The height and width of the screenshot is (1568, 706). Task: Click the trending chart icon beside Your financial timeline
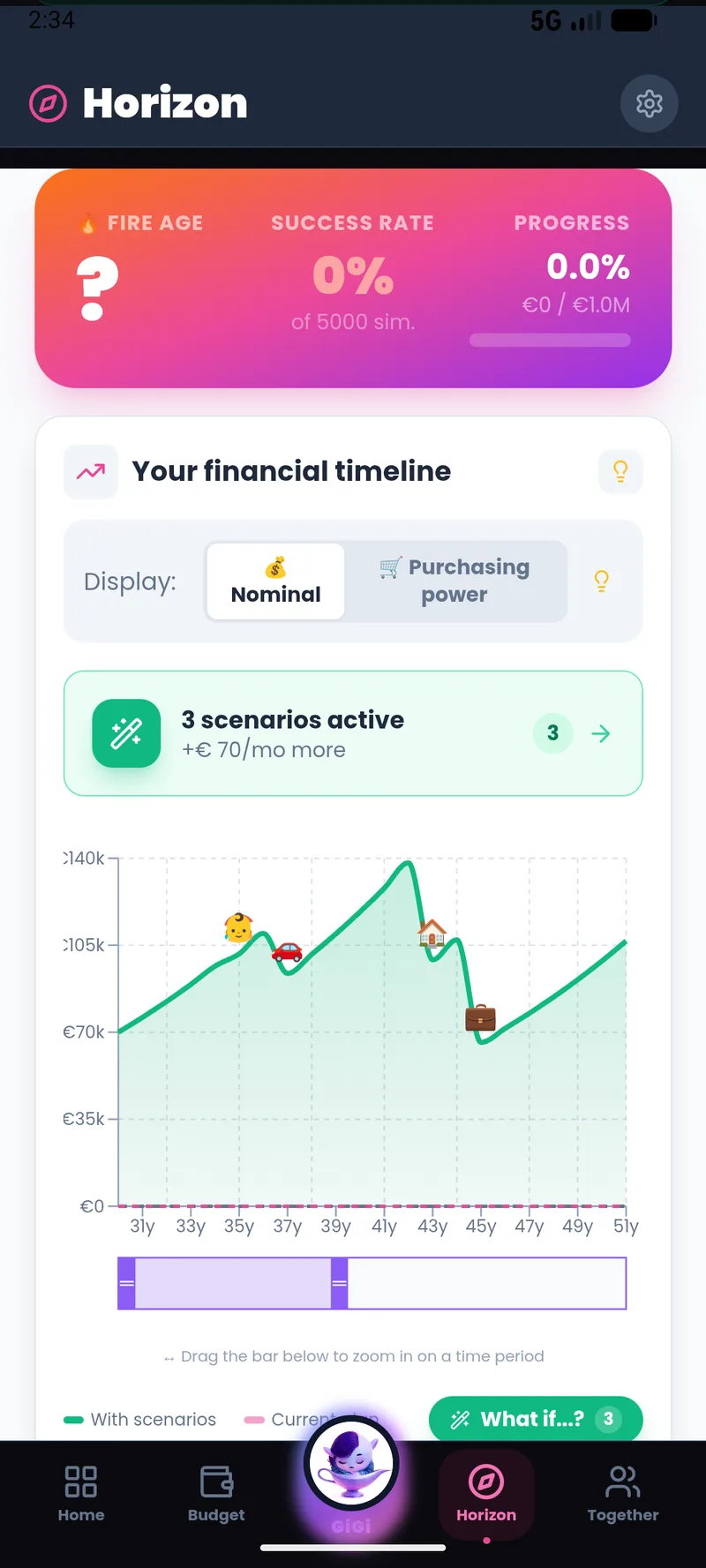pos(91,471)
